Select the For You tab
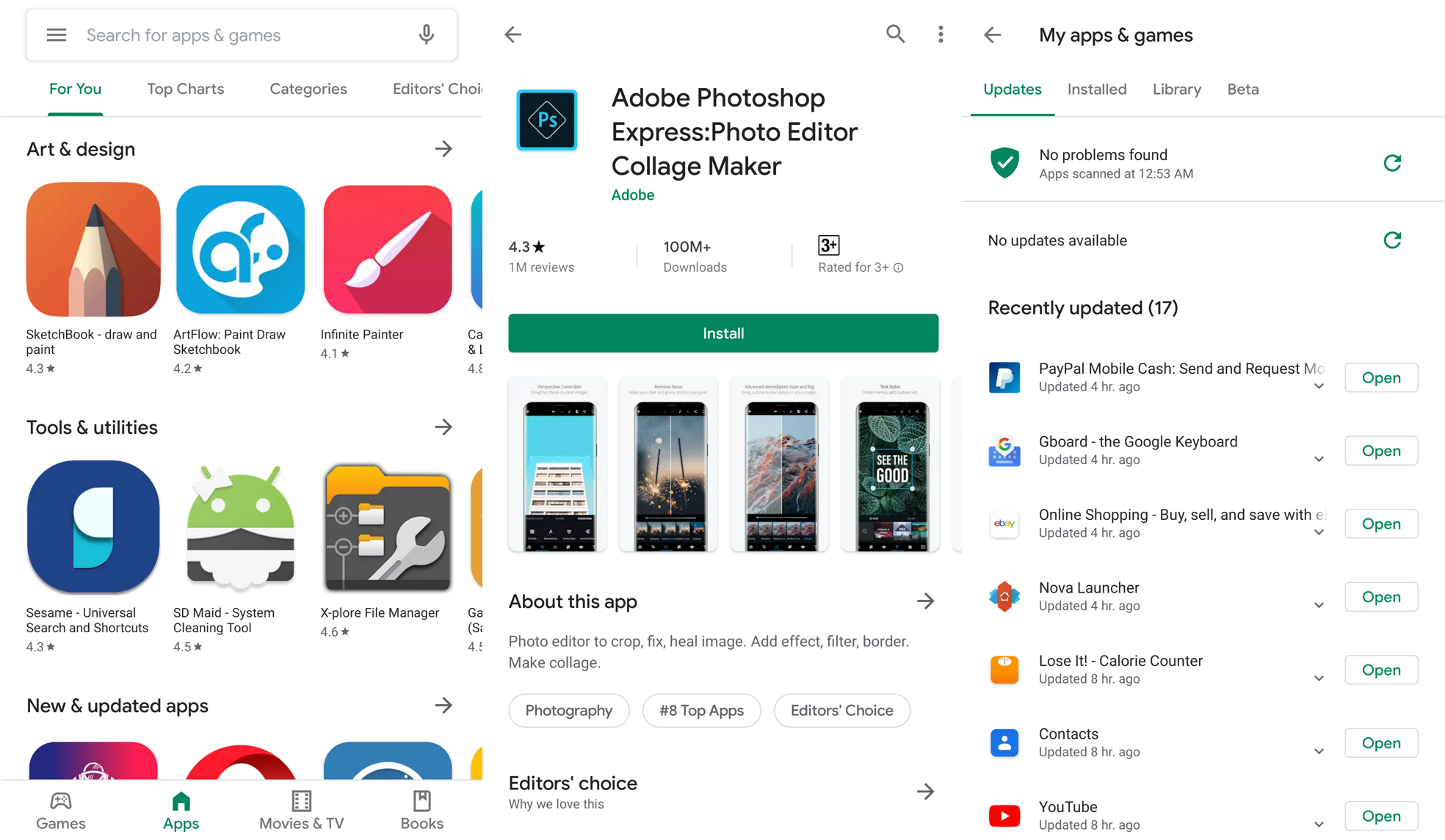The width and height of the screenshot is (1445, 840). click(x=75, y=89)
